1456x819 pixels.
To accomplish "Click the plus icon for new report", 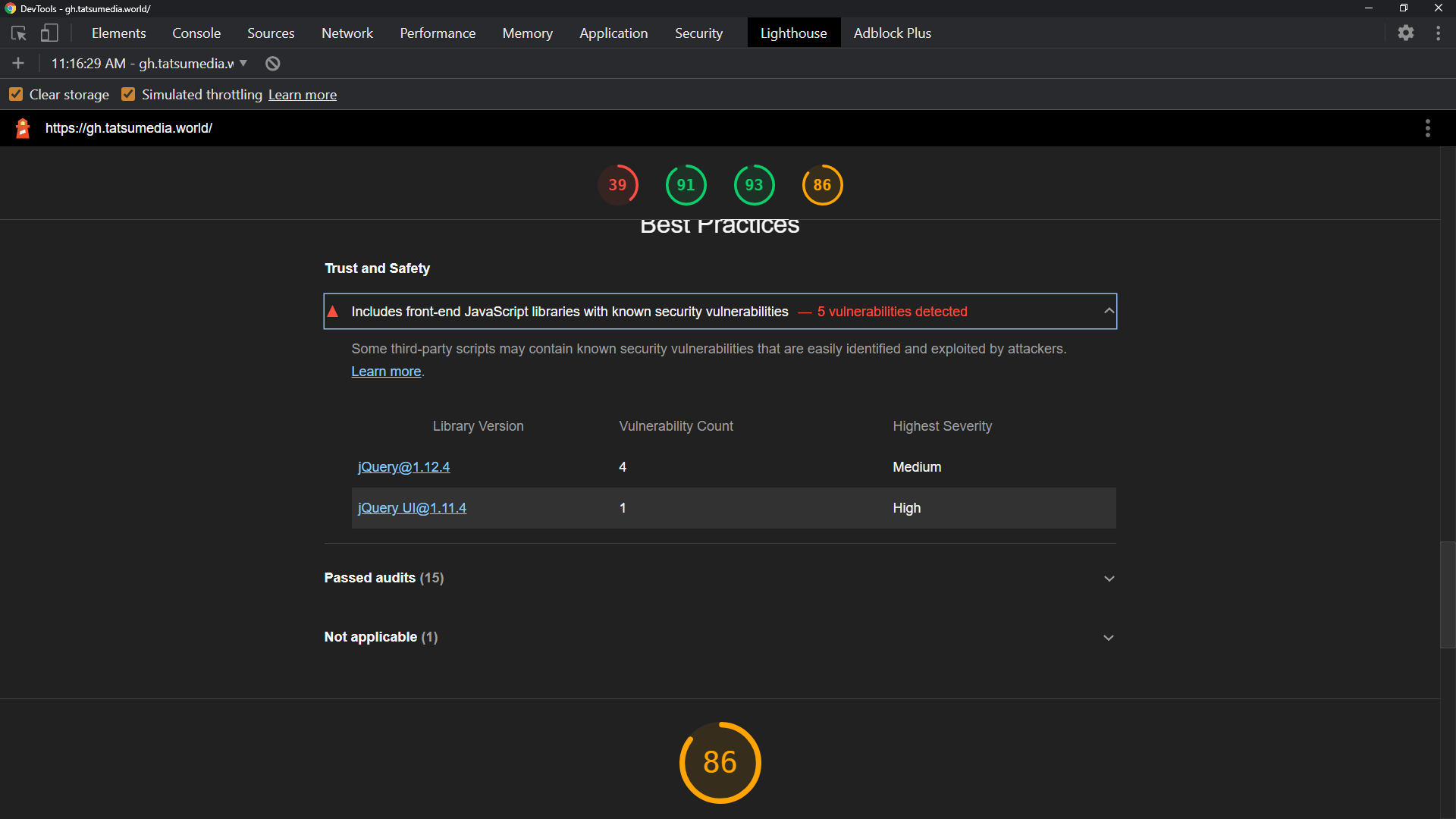I will point(18,64).
